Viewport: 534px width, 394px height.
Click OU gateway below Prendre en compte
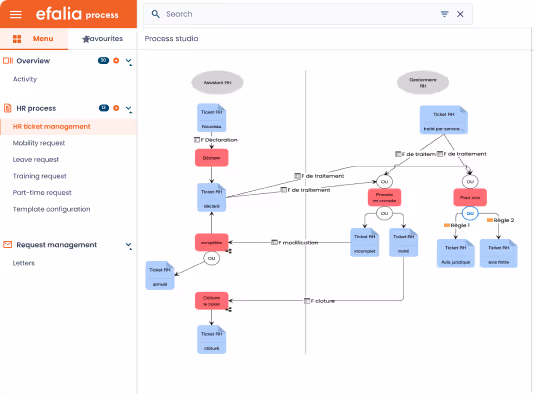point(384,213)
